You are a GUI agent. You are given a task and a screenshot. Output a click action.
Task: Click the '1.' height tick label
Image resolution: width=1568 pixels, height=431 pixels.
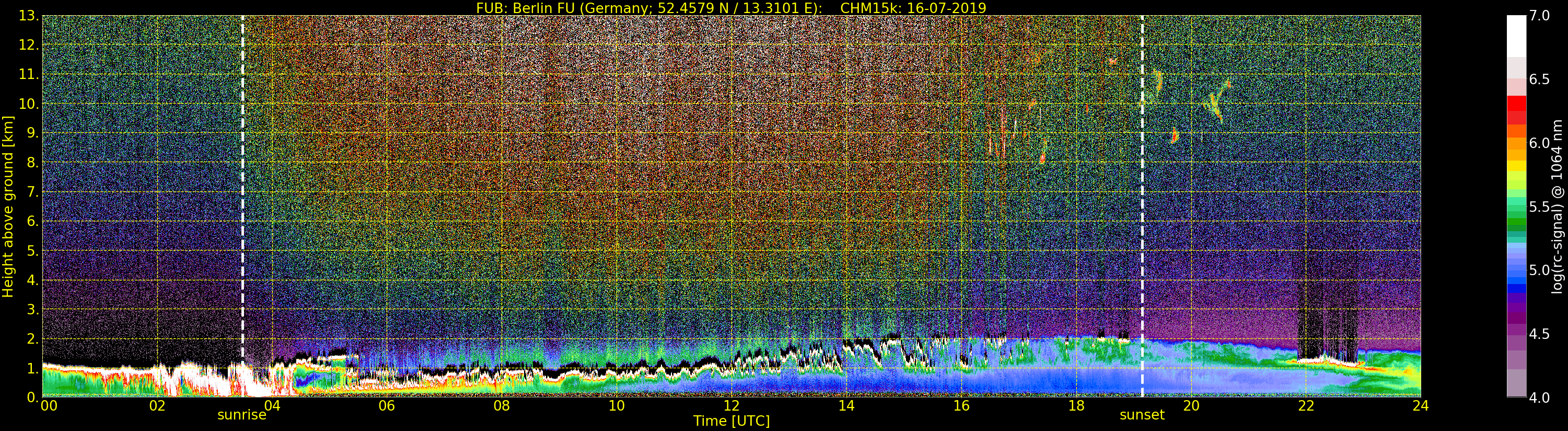coord(32,368)
